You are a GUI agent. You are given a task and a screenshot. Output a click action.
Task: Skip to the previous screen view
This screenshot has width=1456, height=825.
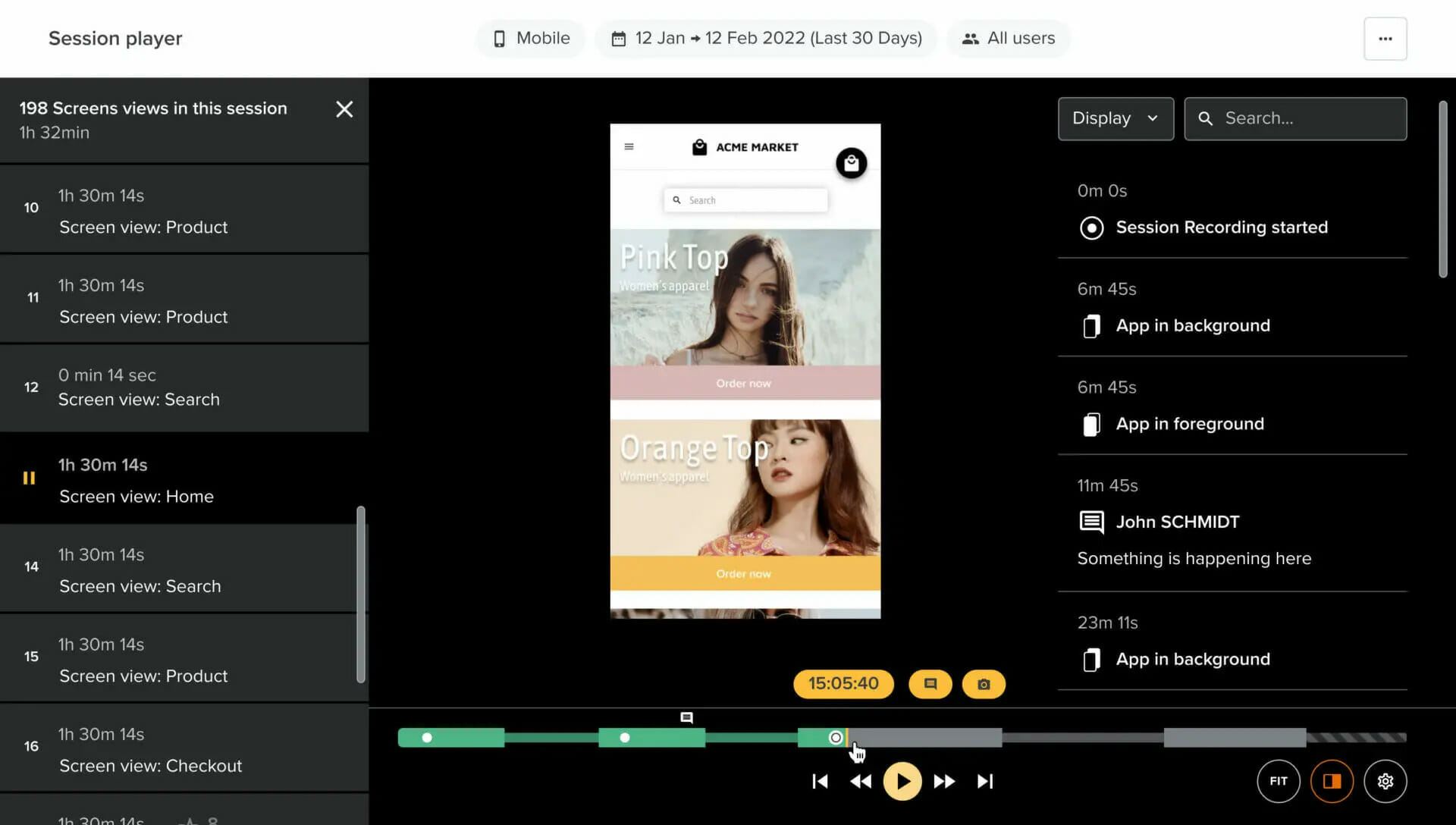click(820, 781)
